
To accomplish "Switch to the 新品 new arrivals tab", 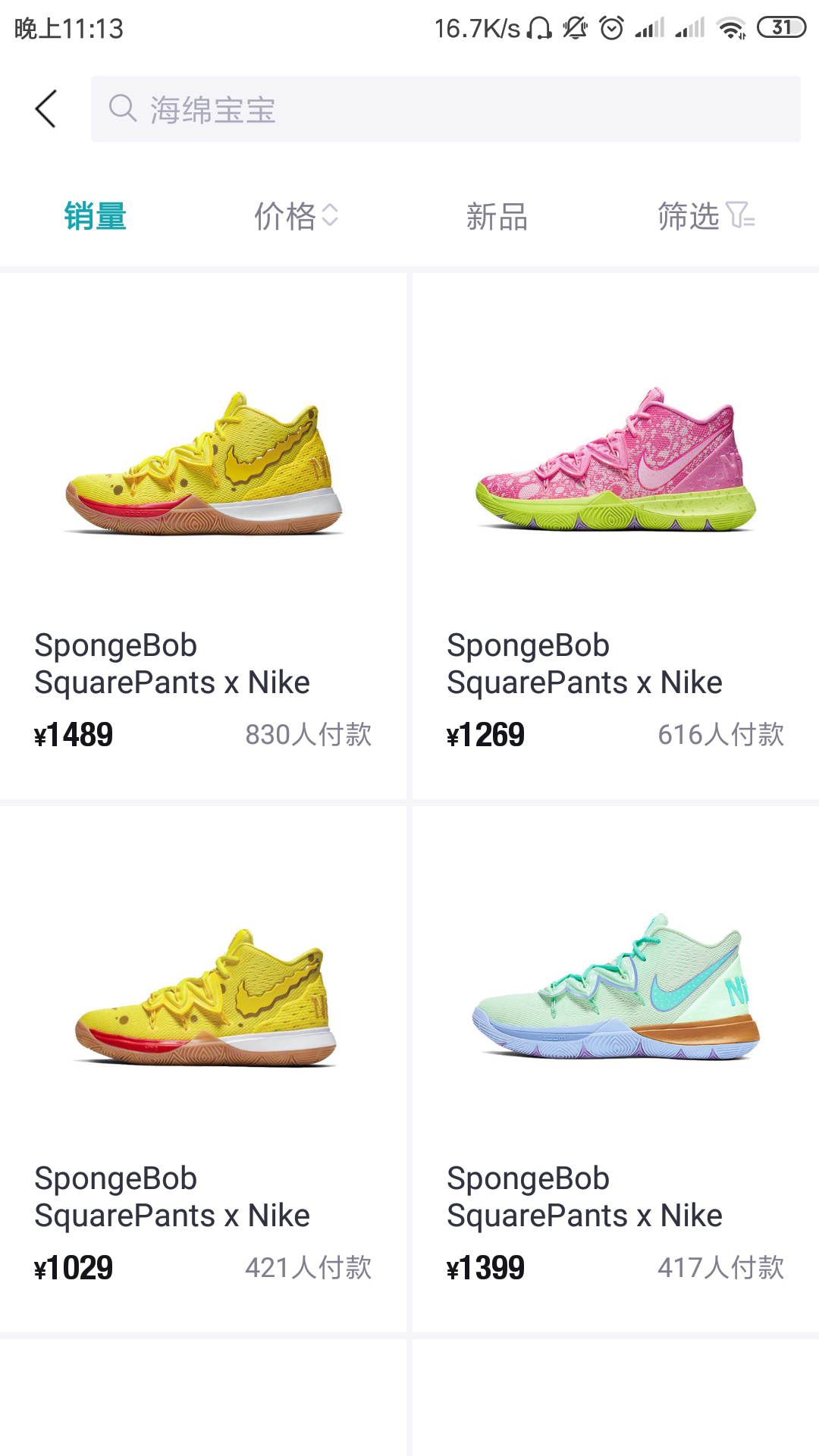I will 497,216.
